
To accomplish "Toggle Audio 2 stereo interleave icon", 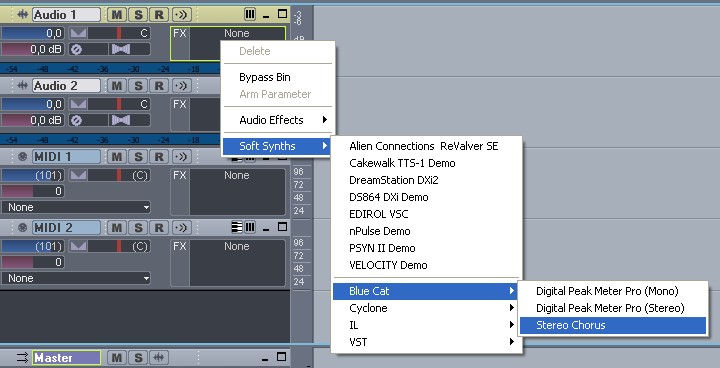I will (x=121, y=120).
